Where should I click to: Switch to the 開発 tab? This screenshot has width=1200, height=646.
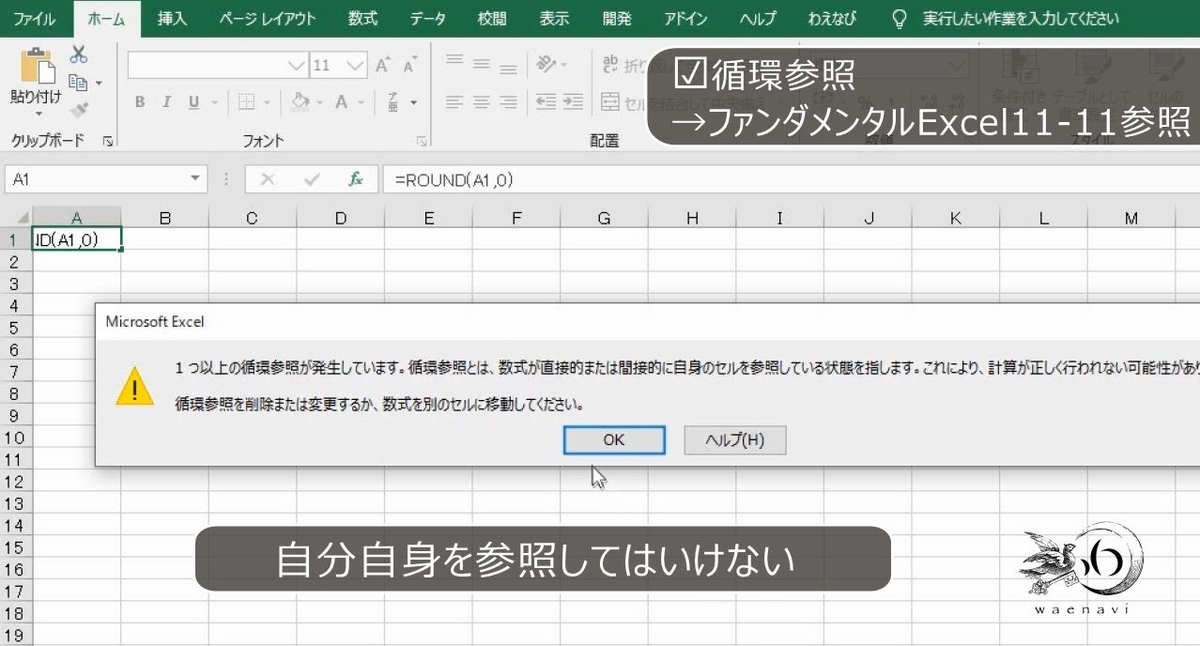616,18
